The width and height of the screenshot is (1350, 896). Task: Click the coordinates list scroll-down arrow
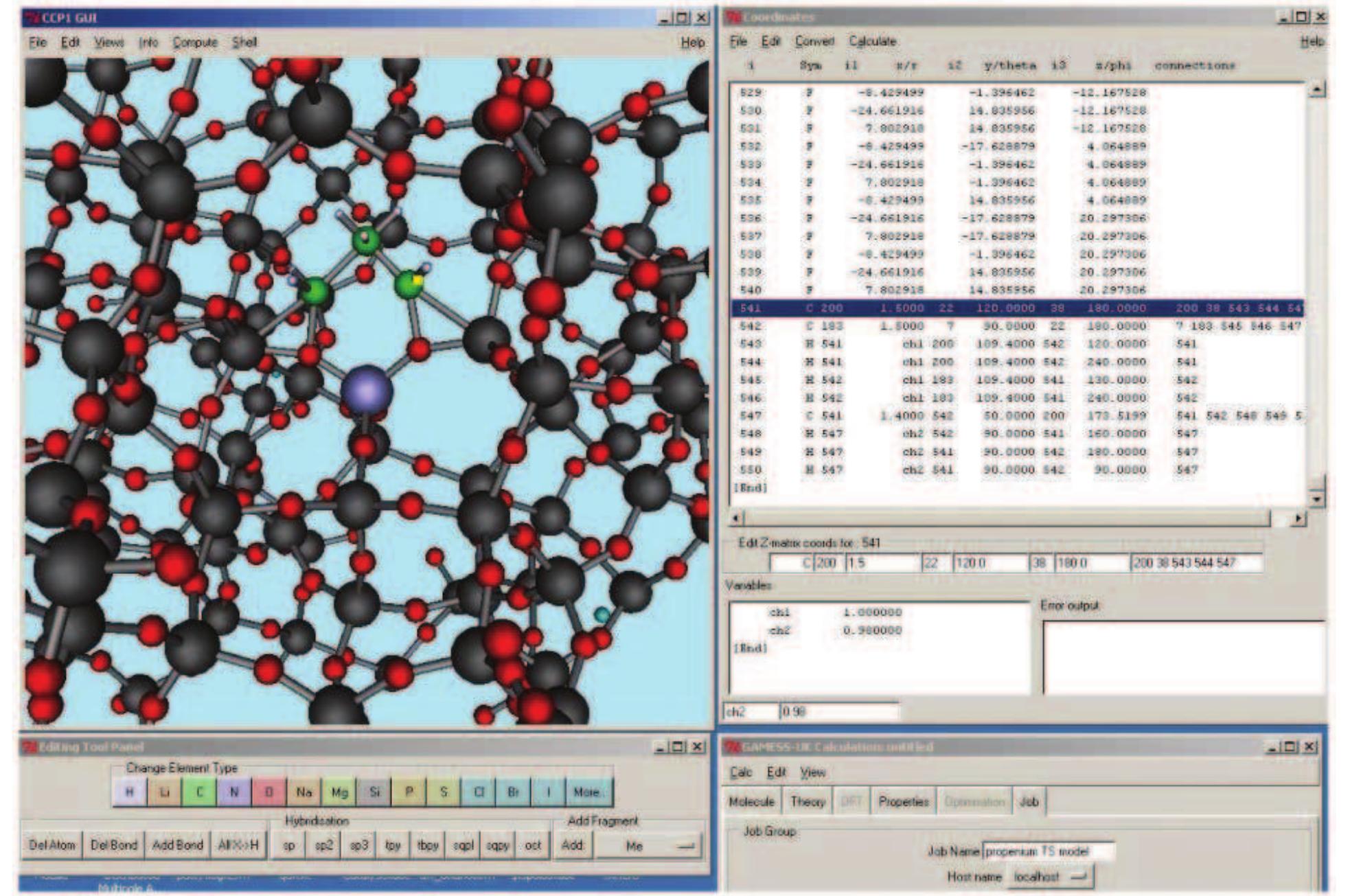point(1316,499)
